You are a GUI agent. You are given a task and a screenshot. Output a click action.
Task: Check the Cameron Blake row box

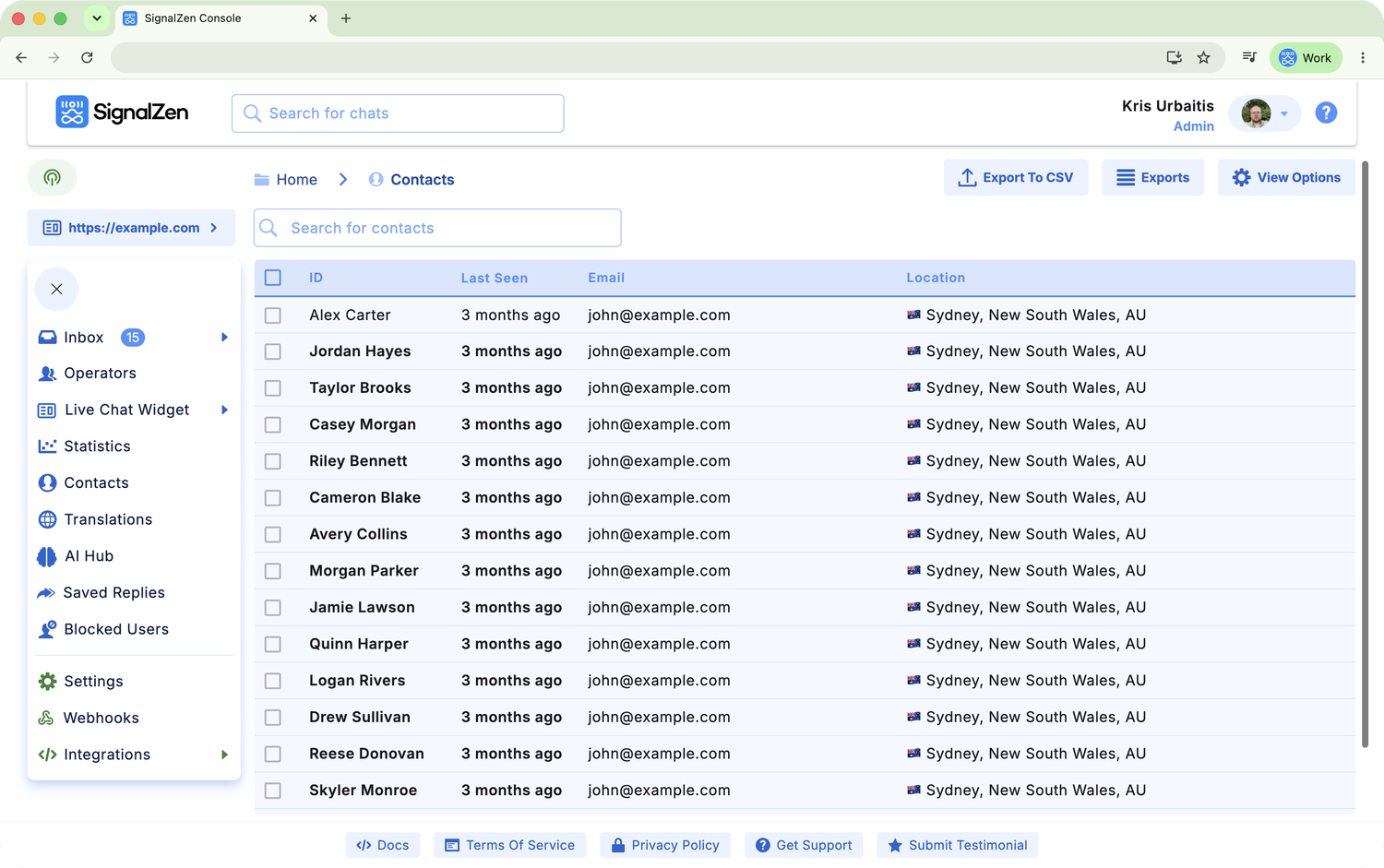[x=273, y=498]
